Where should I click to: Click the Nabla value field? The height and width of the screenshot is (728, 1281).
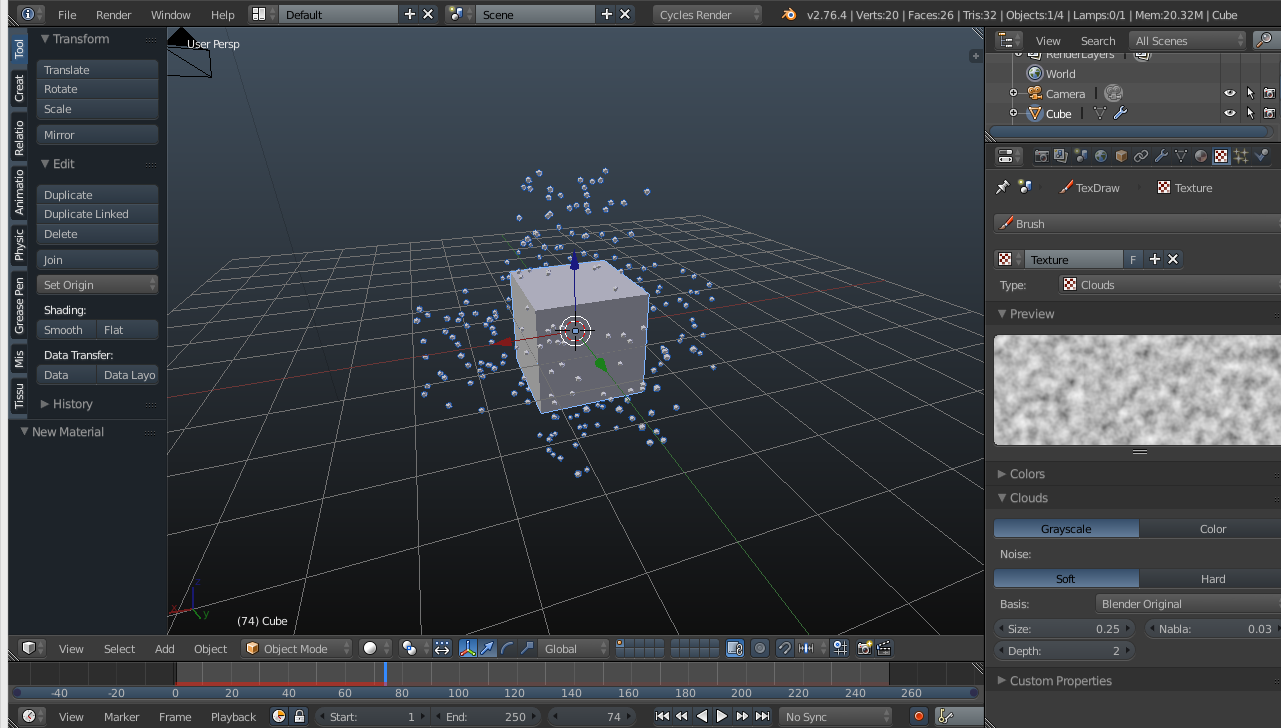1214,628
